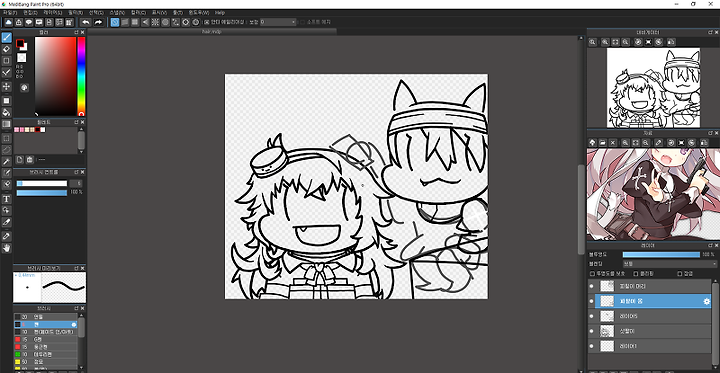
Task: Click zoom-in magnifier in navigator panel
Action: click(605, 42)
